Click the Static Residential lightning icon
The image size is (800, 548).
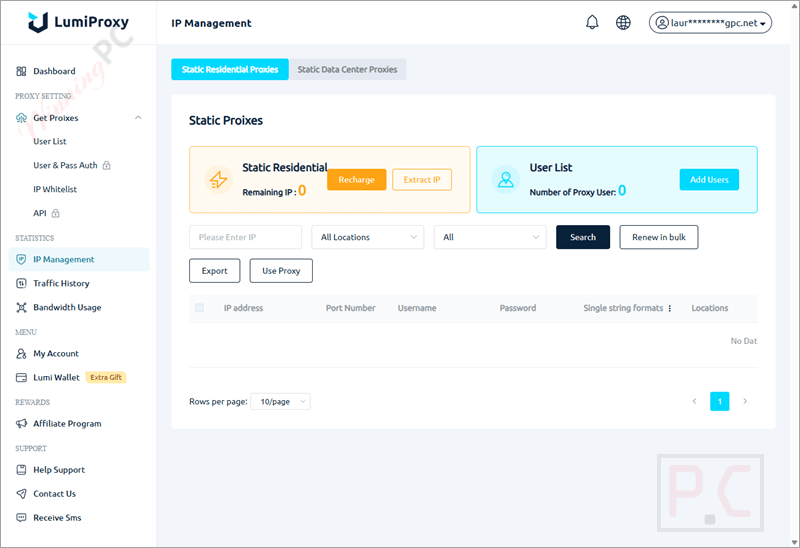218,180
